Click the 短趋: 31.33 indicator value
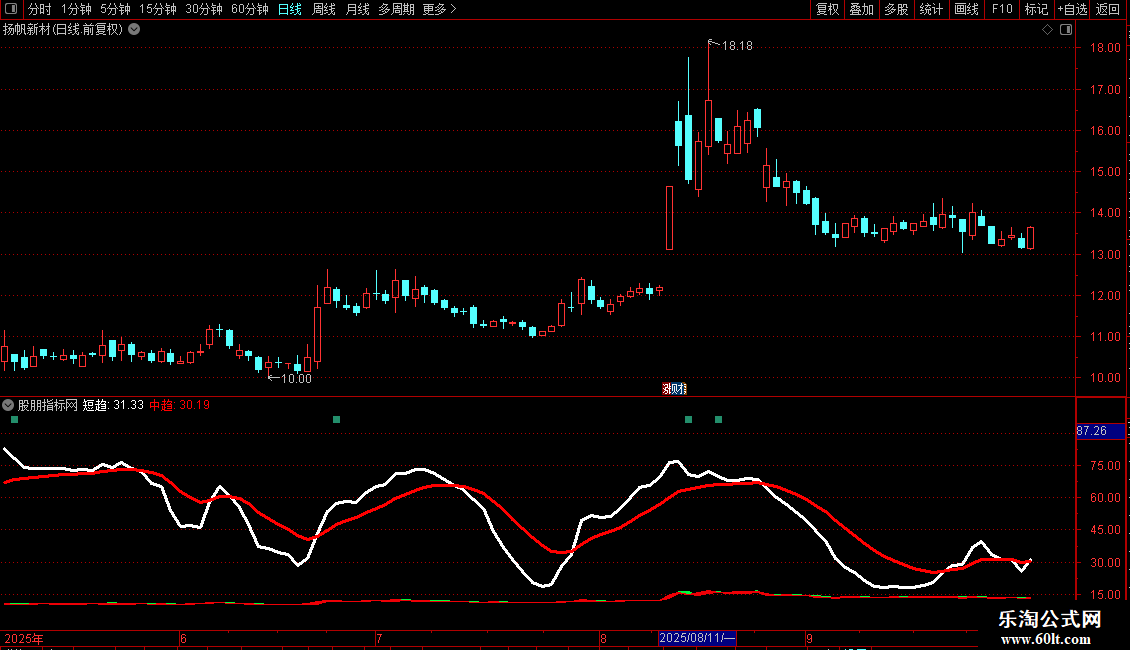This screenshot has width=1130, height=650. [x=113, y=405]
